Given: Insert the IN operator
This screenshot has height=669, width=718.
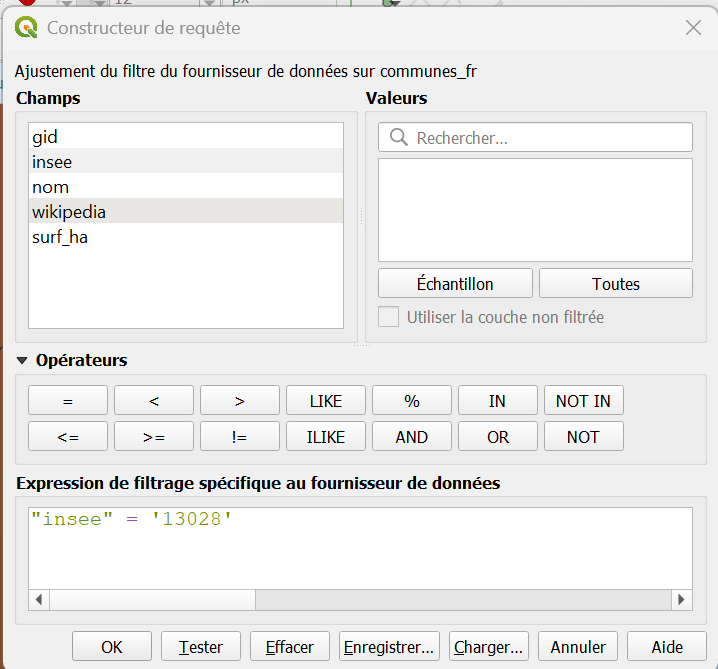Looking at the screenshot, I should 497,400.
